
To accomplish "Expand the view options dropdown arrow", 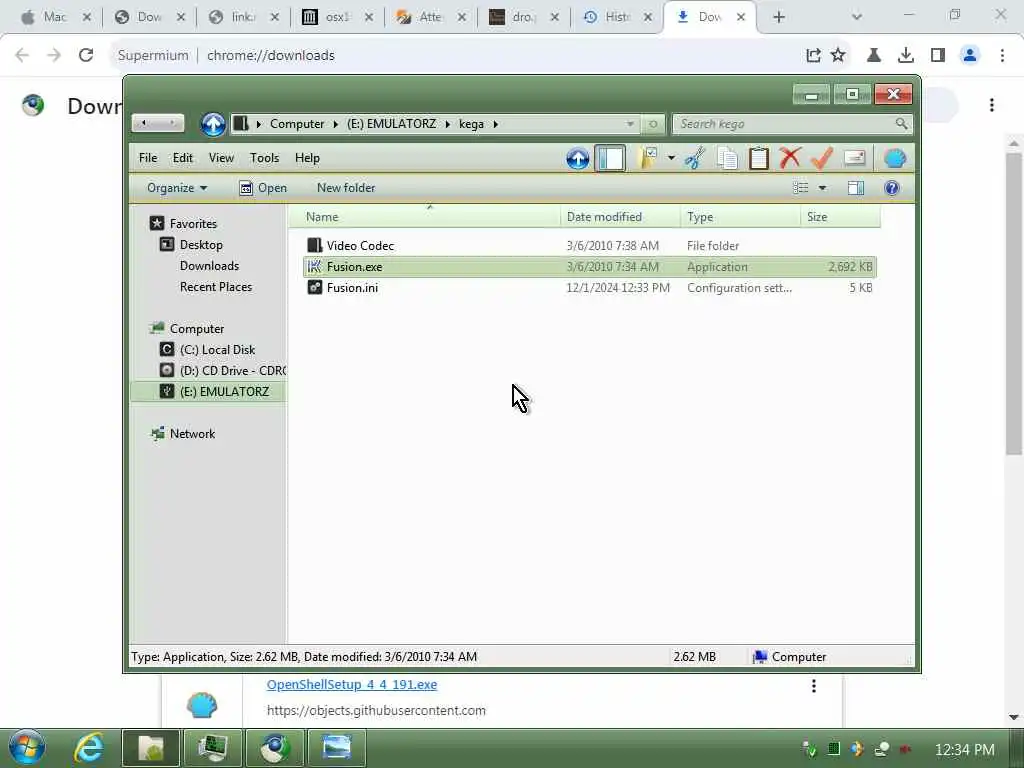I will (x=822, y=188).
